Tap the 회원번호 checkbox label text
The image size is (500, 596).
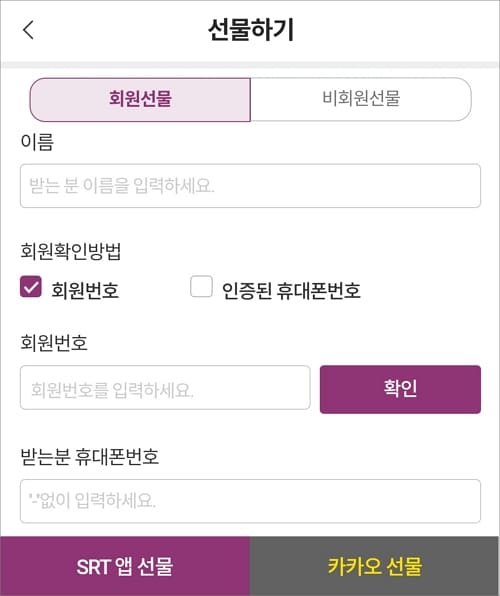[85, 290]
